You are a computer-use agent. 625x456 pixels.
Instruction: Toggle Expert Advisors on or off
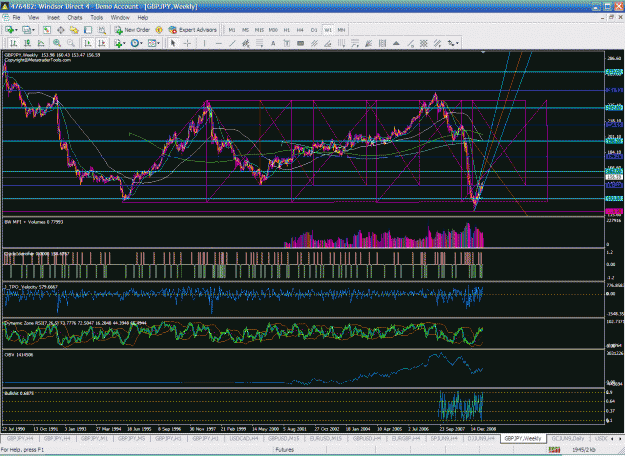193,30
